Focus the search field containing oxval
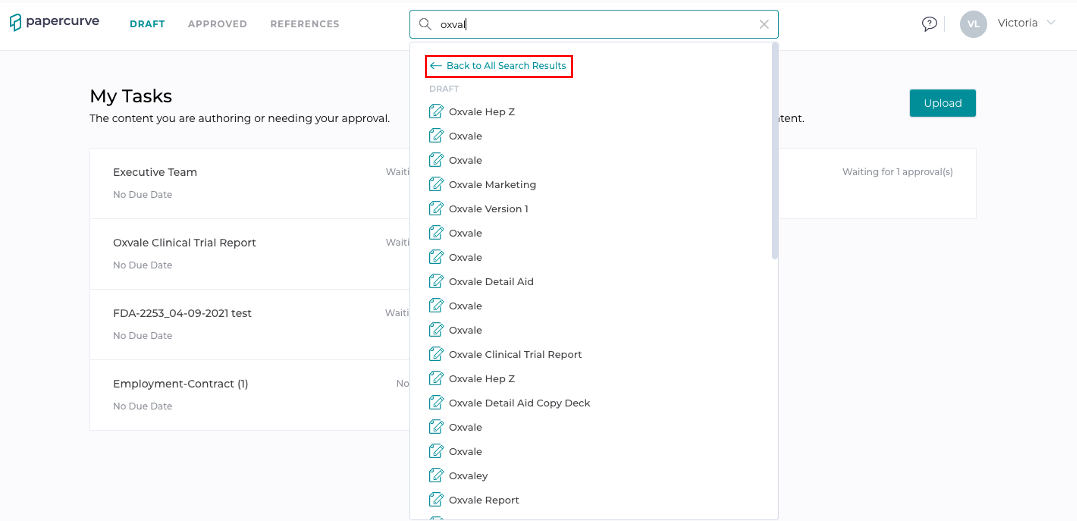1077x521 pixels. (x=593, y=24)
